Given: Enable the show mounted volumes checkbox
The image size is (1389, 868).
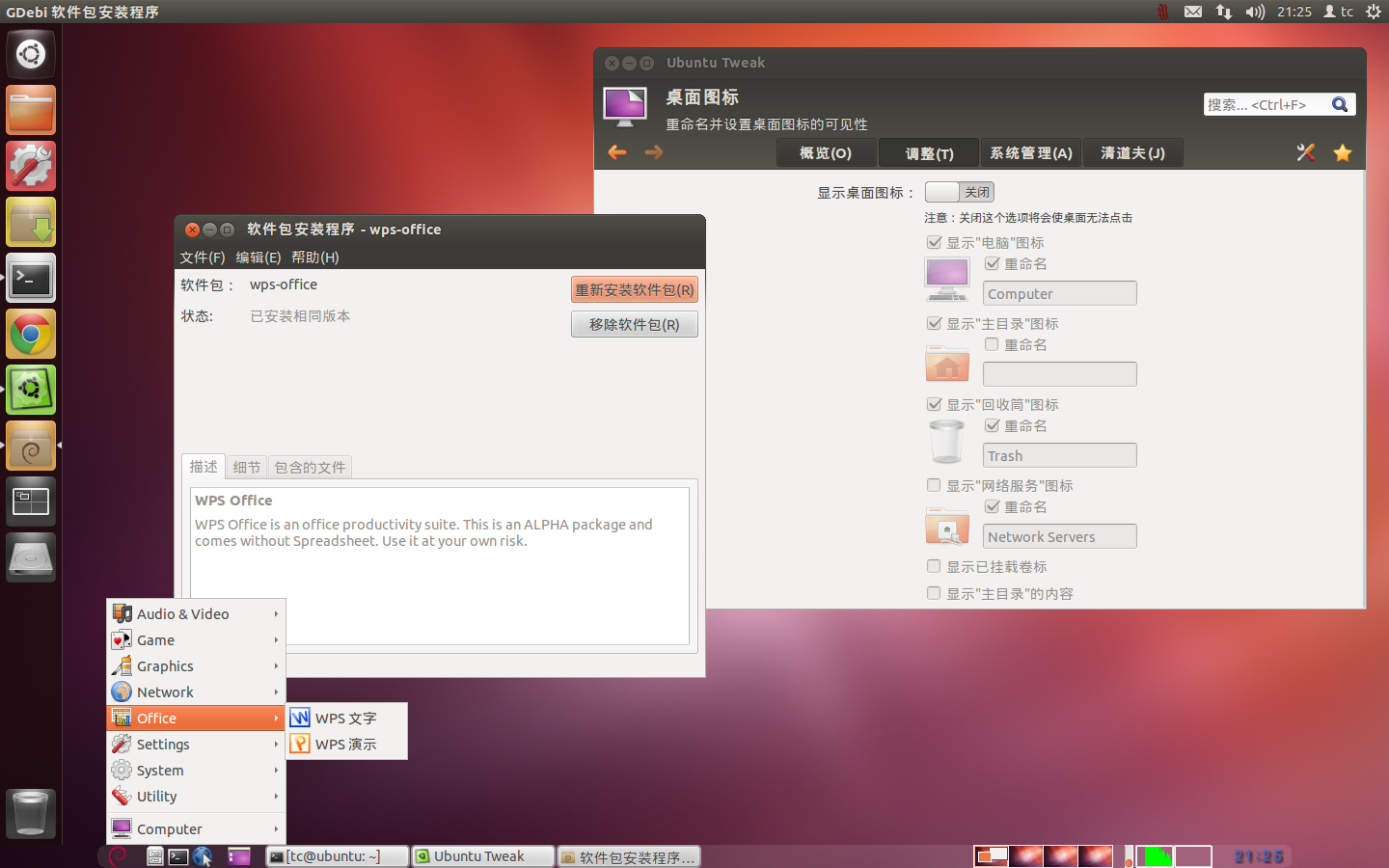Looking at the screenshot, I should (934, 566).
